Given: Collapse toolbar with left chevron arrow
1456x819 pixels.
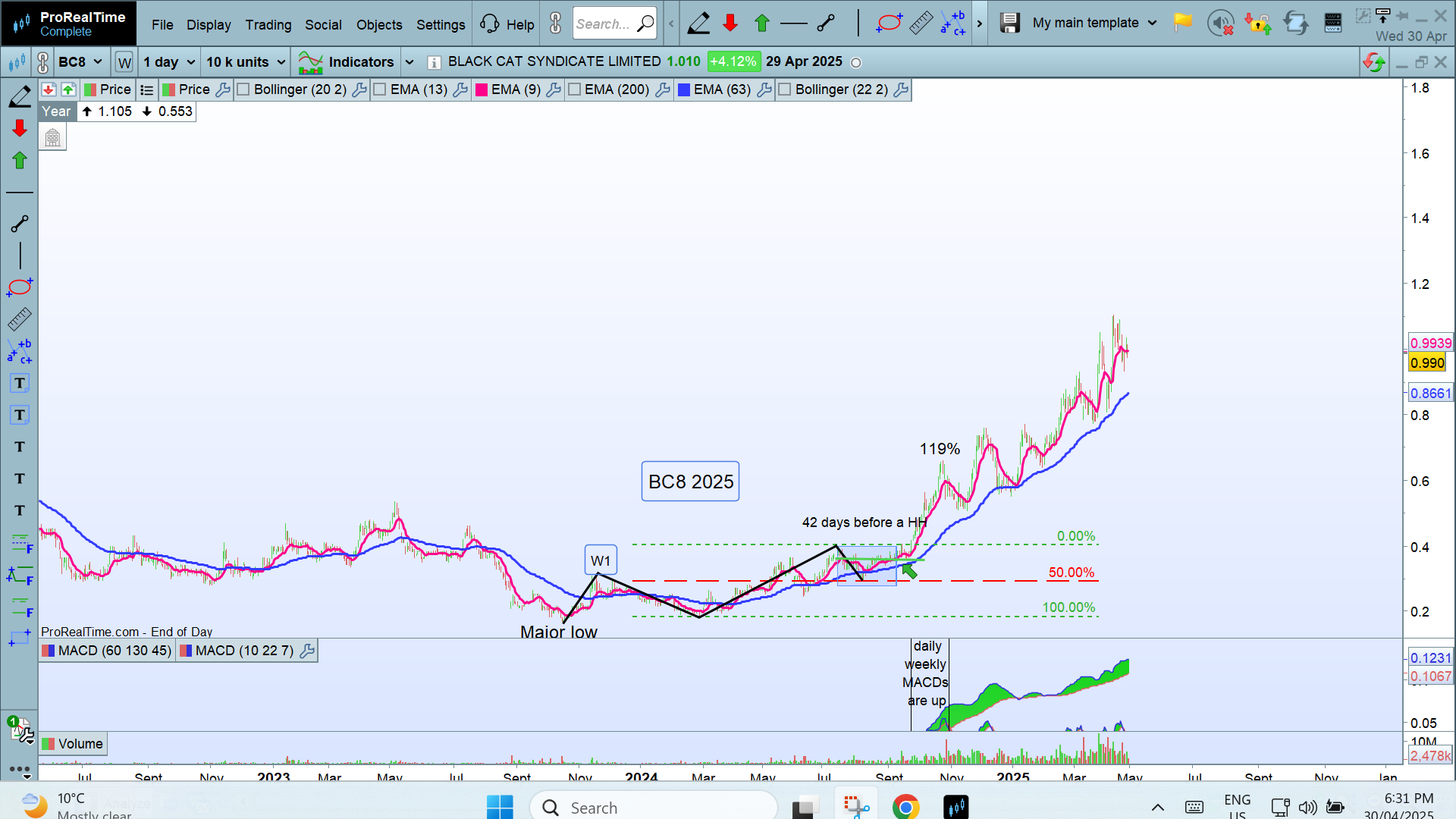Looking at the screenshot, I should pyautogui.click(x=671, y=24).
